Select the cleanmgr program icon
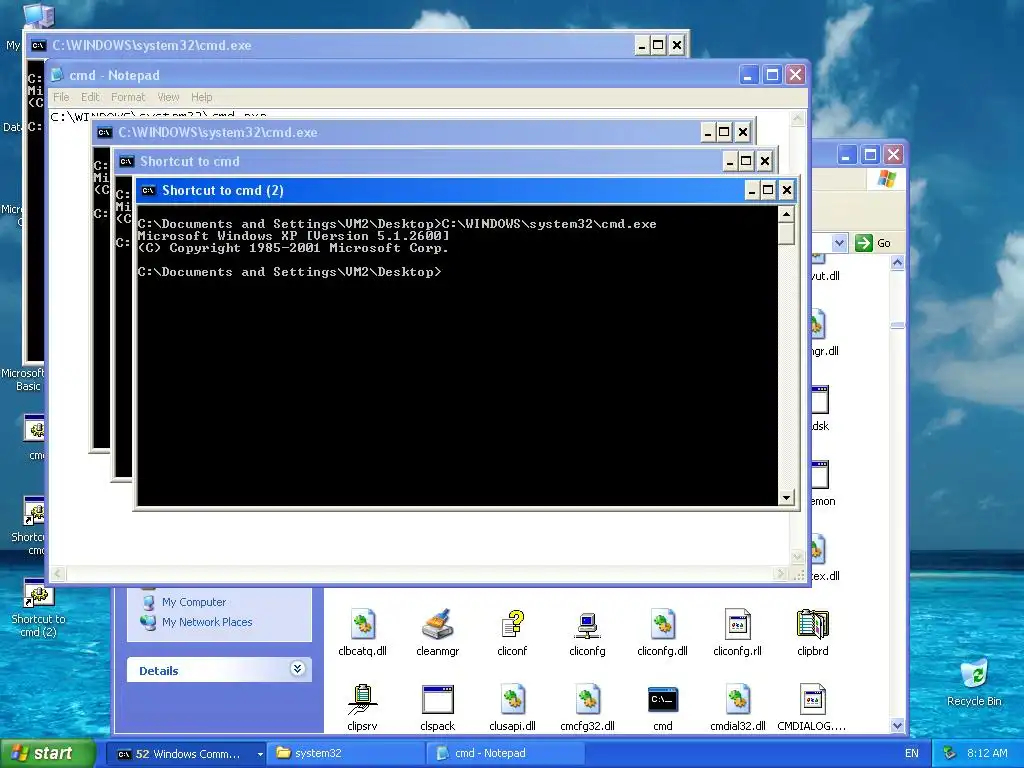 pos(438,624)
